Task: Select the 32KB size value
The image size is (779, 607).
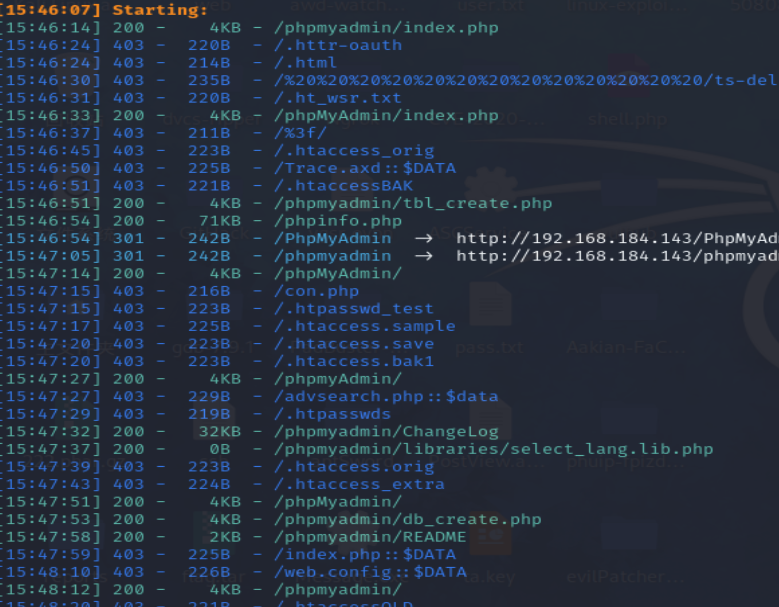Action: point(220,432)
